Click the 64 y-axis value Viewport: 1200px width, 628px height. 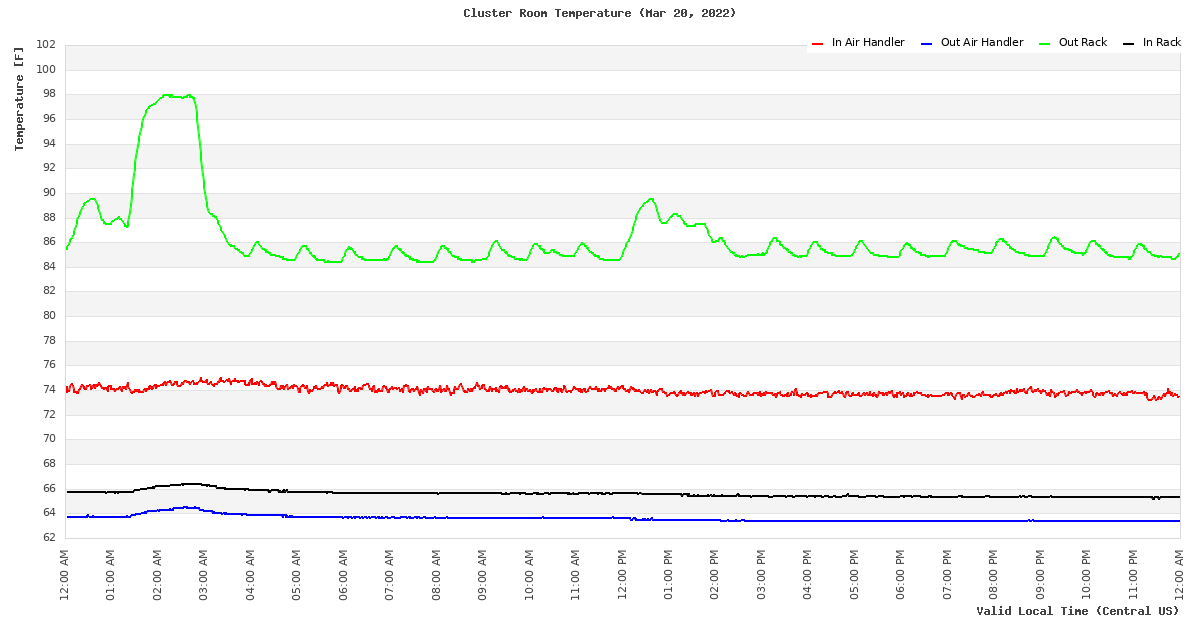[x=49, y=513]
